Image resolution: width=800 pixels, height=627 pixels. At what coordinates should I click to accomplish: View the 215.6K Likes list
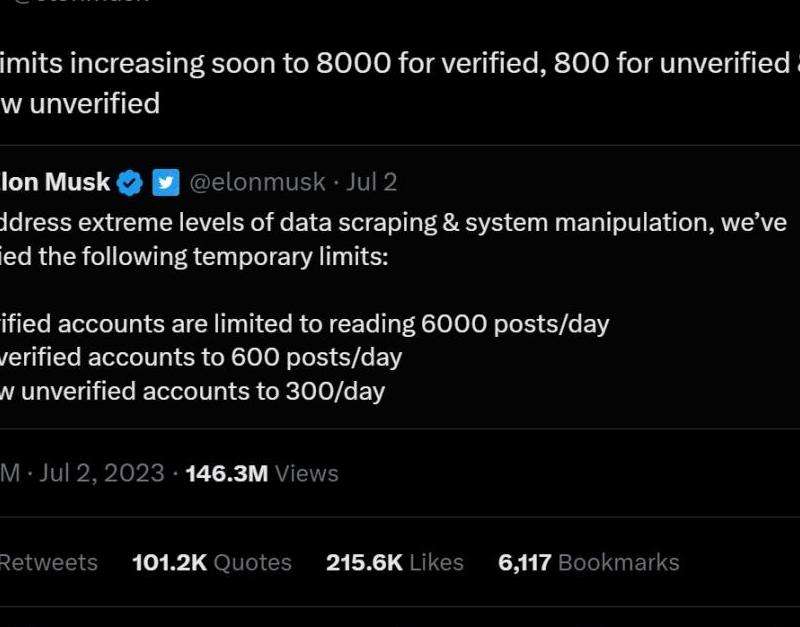pyautogui.click(x=395, y=563)
